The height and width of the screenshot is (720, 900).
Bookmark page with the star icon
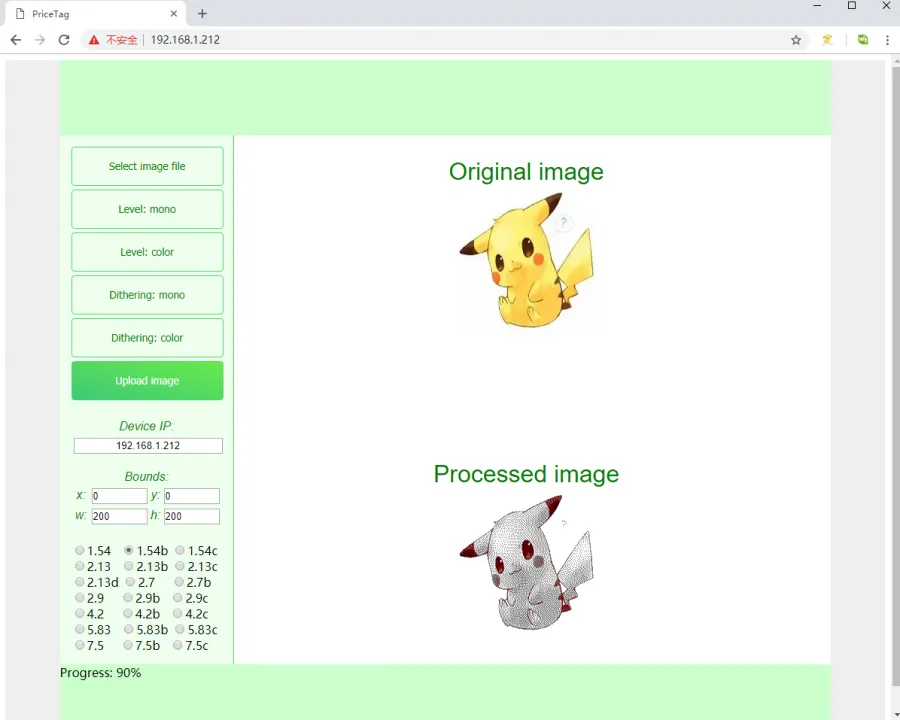pos(796,40)
